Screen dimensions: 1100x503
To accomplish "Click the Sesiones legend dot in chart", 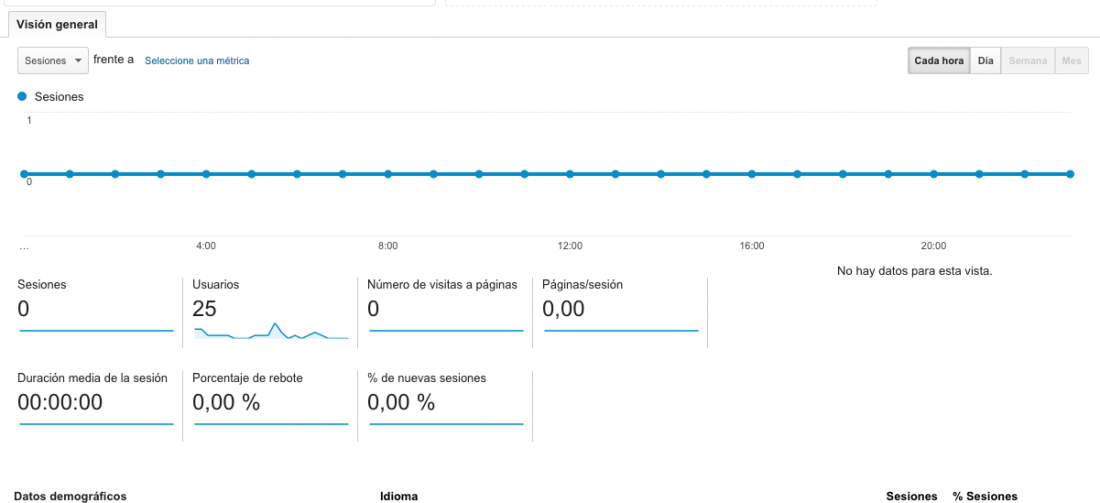I will pyautogui.click(x=22, y=97).
